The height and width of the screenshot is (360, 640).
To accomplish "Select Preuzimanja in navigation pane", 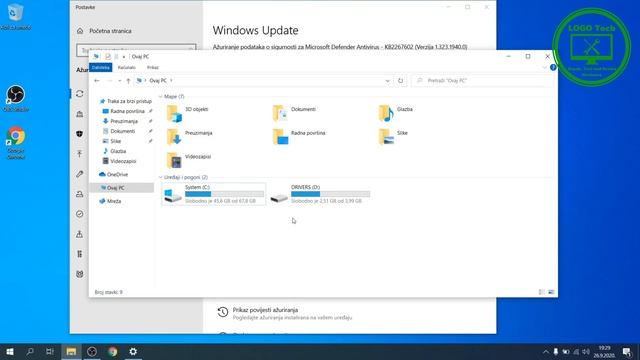I will pyautogui.click(x=120, y=121).
